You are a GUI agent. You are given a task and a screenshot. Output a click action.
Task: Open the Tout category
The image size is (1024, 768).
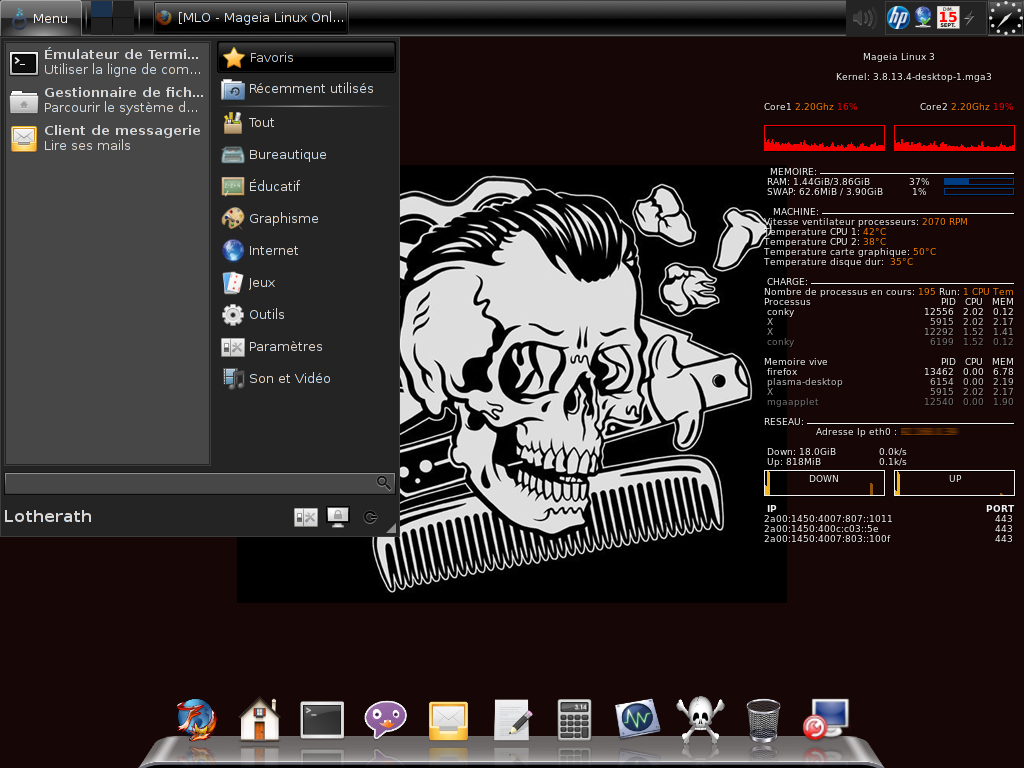(306, 123)
